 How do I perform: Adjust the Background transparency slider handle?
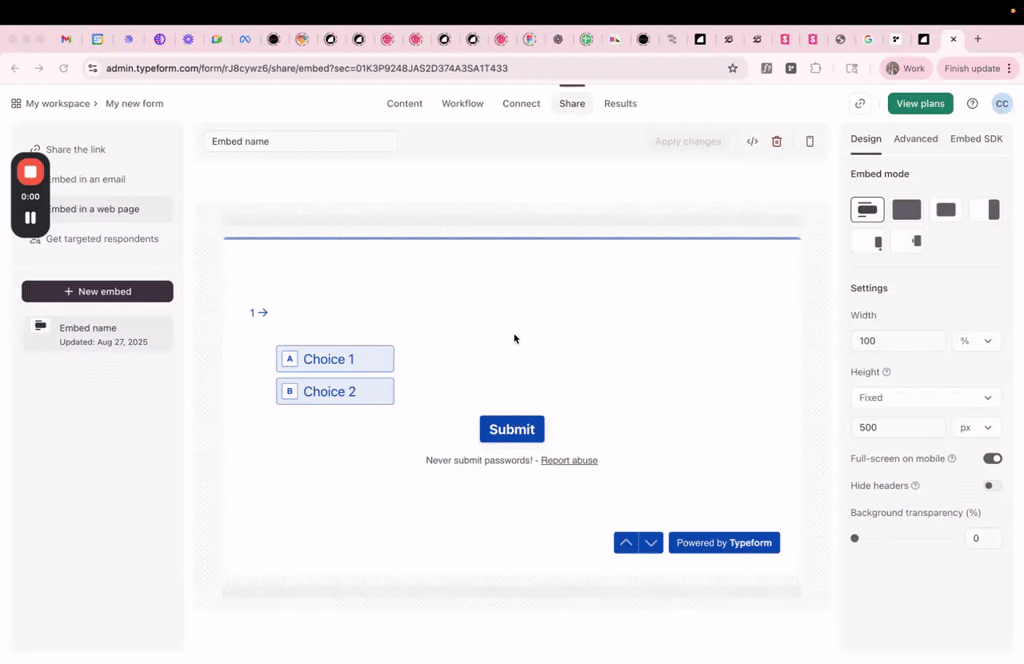[x=855, y=539]
